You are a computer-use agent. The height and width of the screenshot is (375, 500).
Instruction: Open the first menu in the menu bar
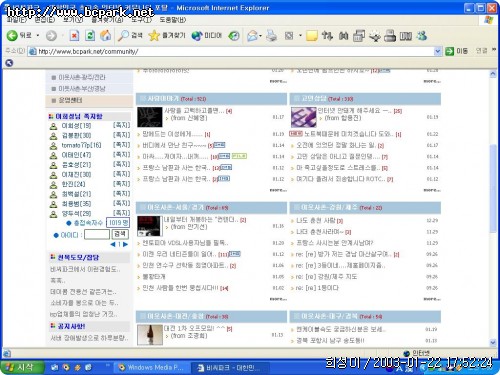[17, 20]
